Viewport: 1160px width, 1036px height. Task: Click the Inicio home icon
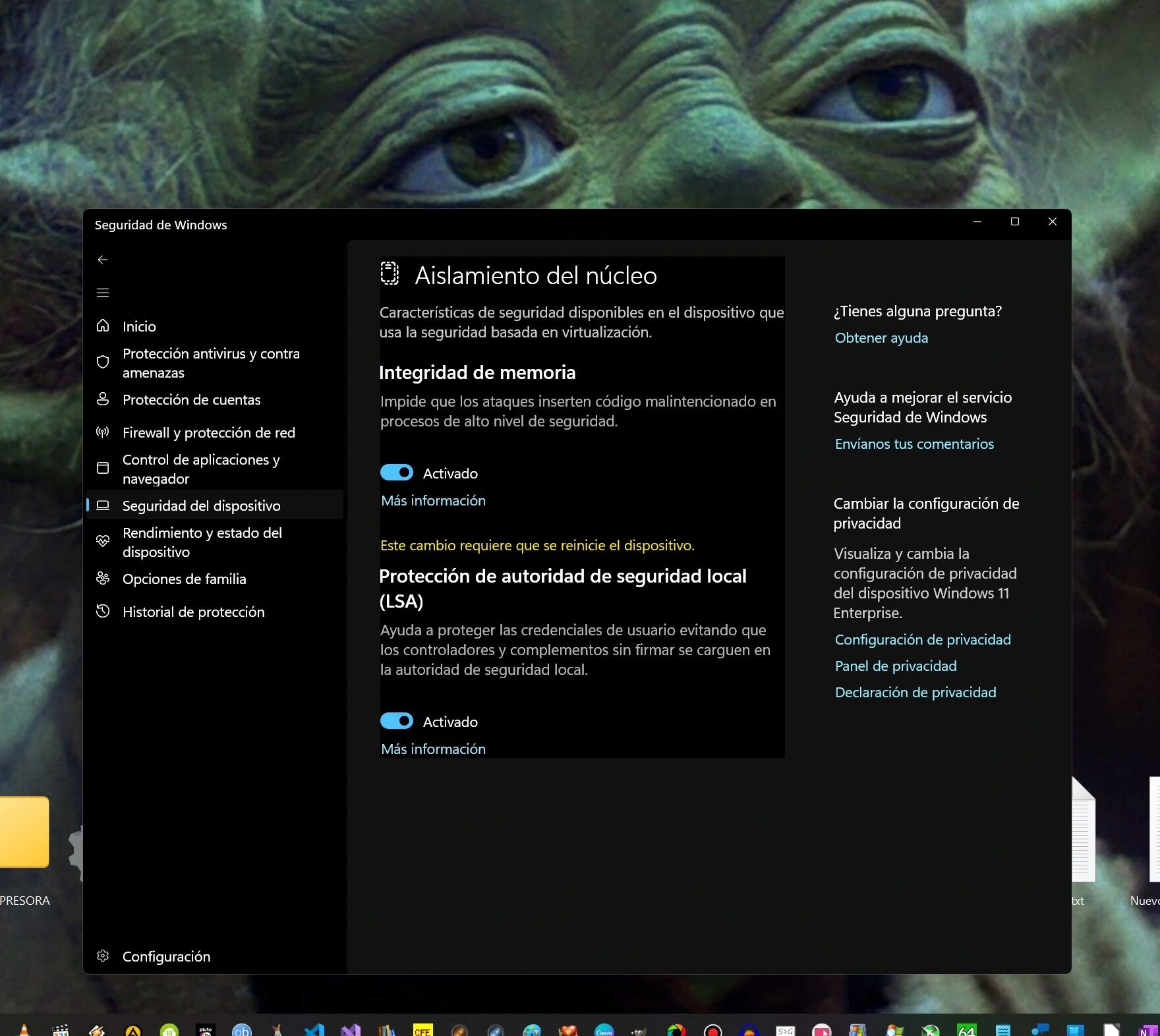point(103,326)
